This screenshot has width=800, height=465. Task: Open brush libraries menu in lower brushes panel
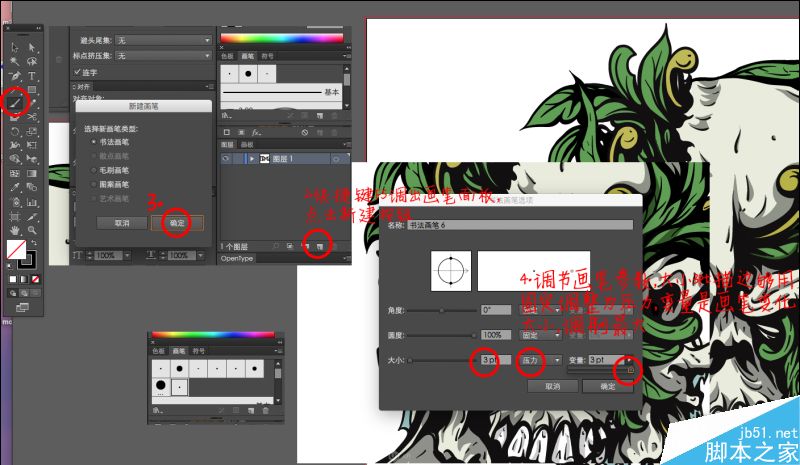click(x=158, y=410)
